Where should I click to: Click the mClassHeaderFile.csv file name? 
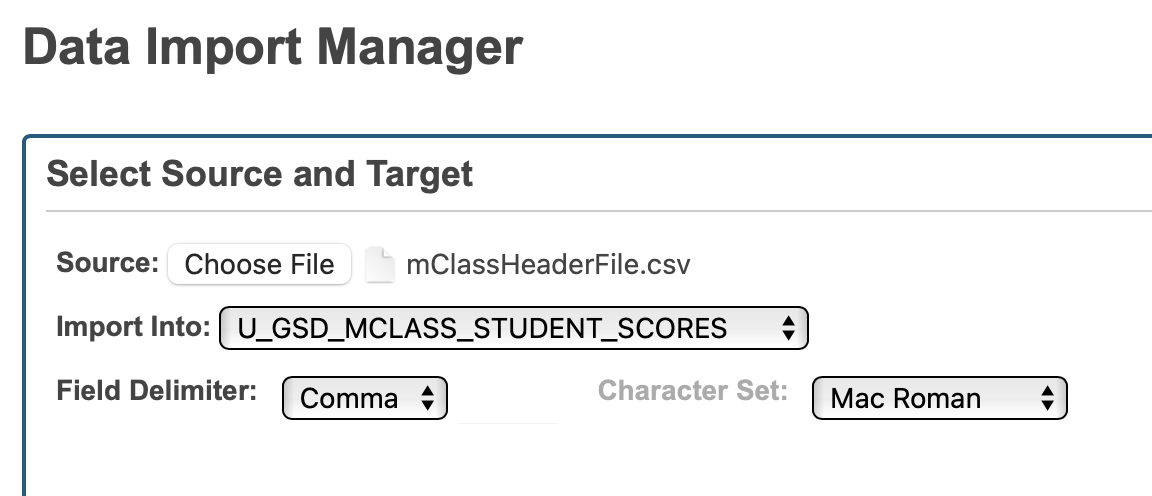[548, 265]
